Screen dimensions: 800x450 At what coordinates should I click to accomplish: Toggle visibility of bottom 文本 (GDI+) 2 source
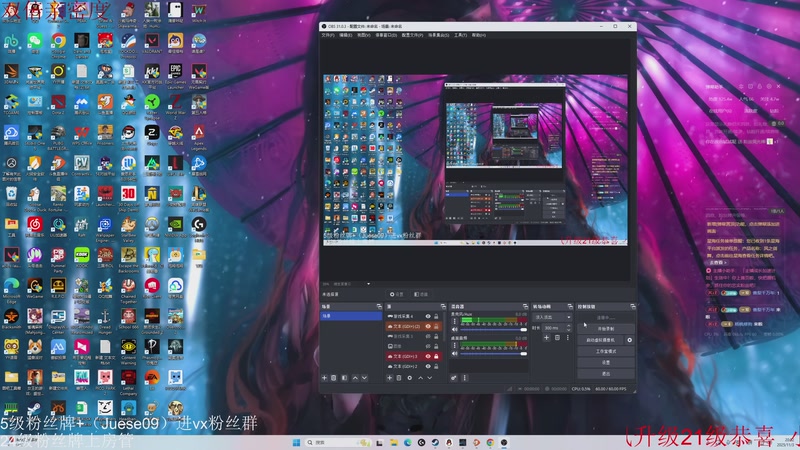coord(428,366)
